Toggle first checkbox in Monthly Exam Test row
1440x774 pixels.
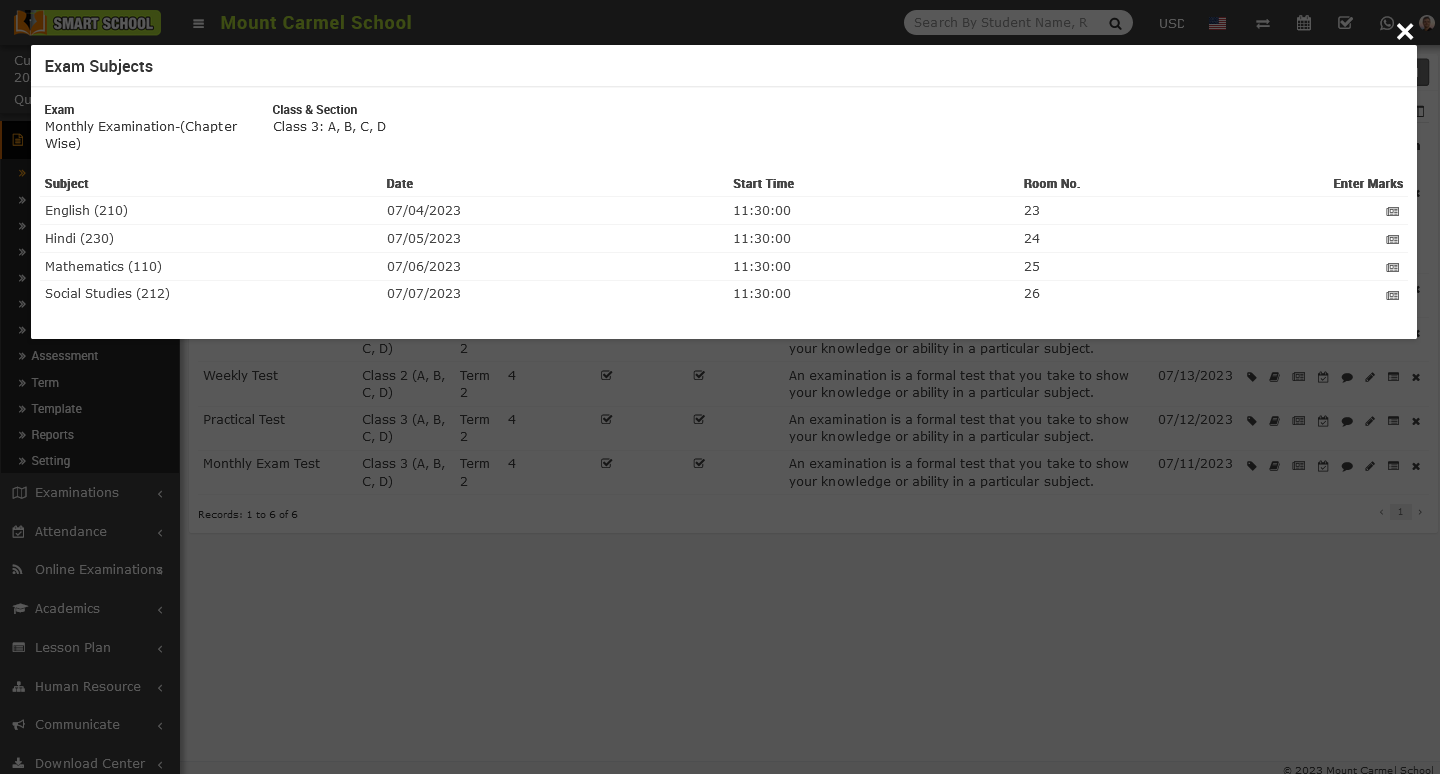click(606, 464)
